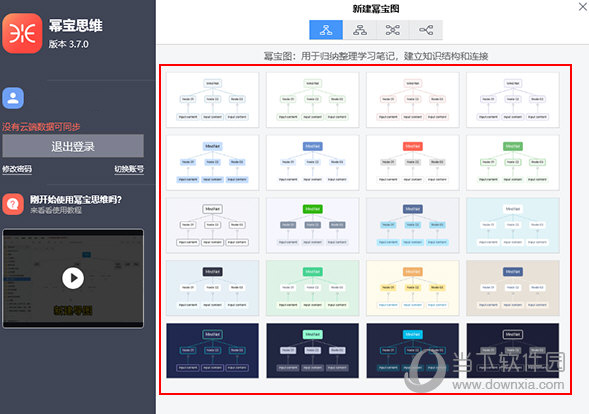
Task: Choose the white template with pink outline nodes
Action: pos(413,100)
